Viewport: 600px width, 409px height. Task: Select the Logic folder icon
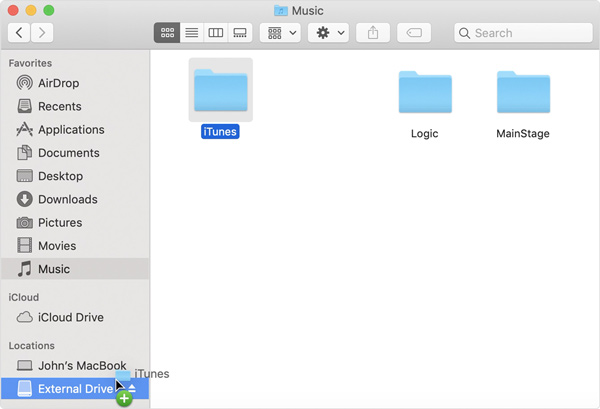point(425,92)
